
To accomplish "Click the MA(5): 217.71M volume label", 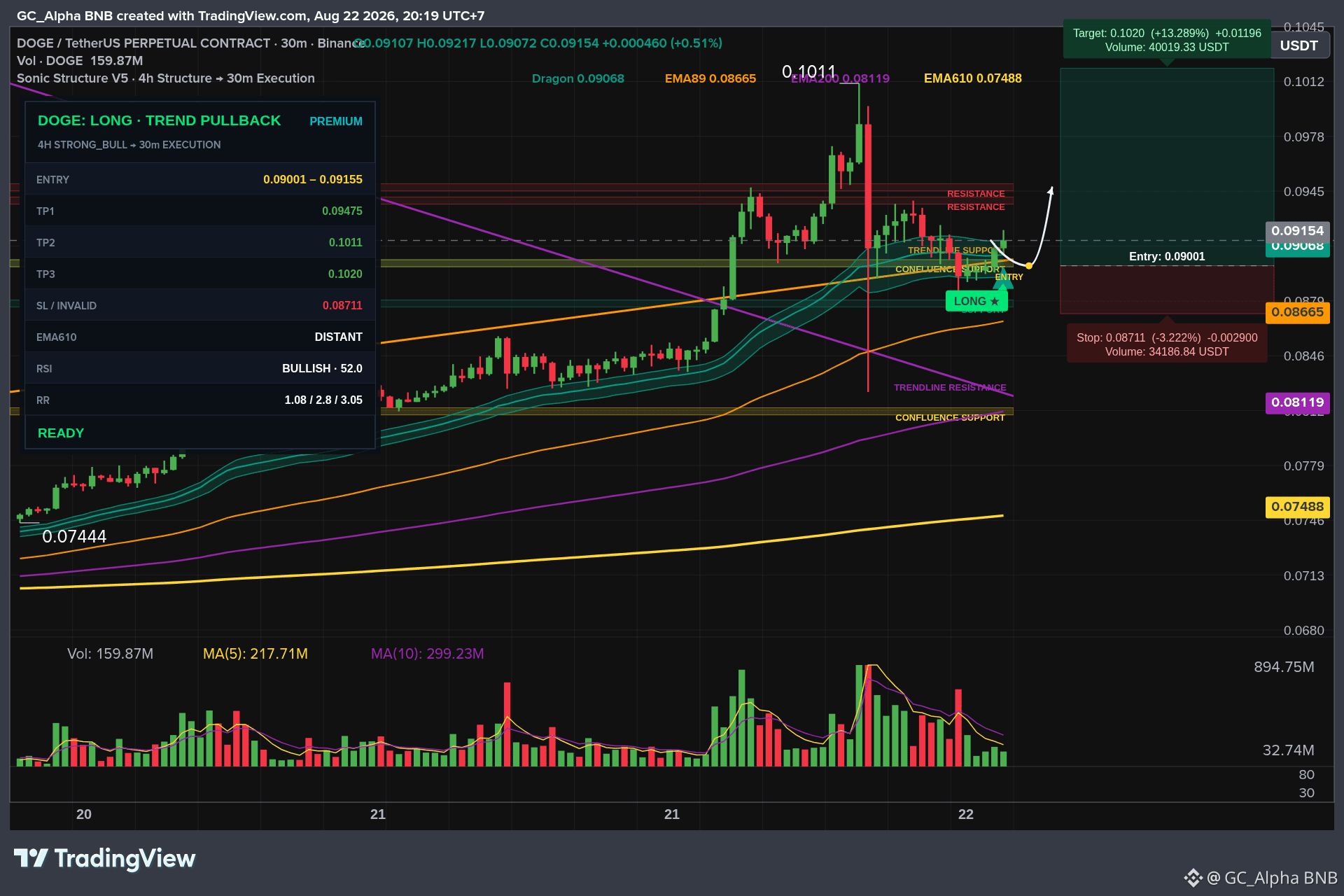I will [x=255, y=654].
